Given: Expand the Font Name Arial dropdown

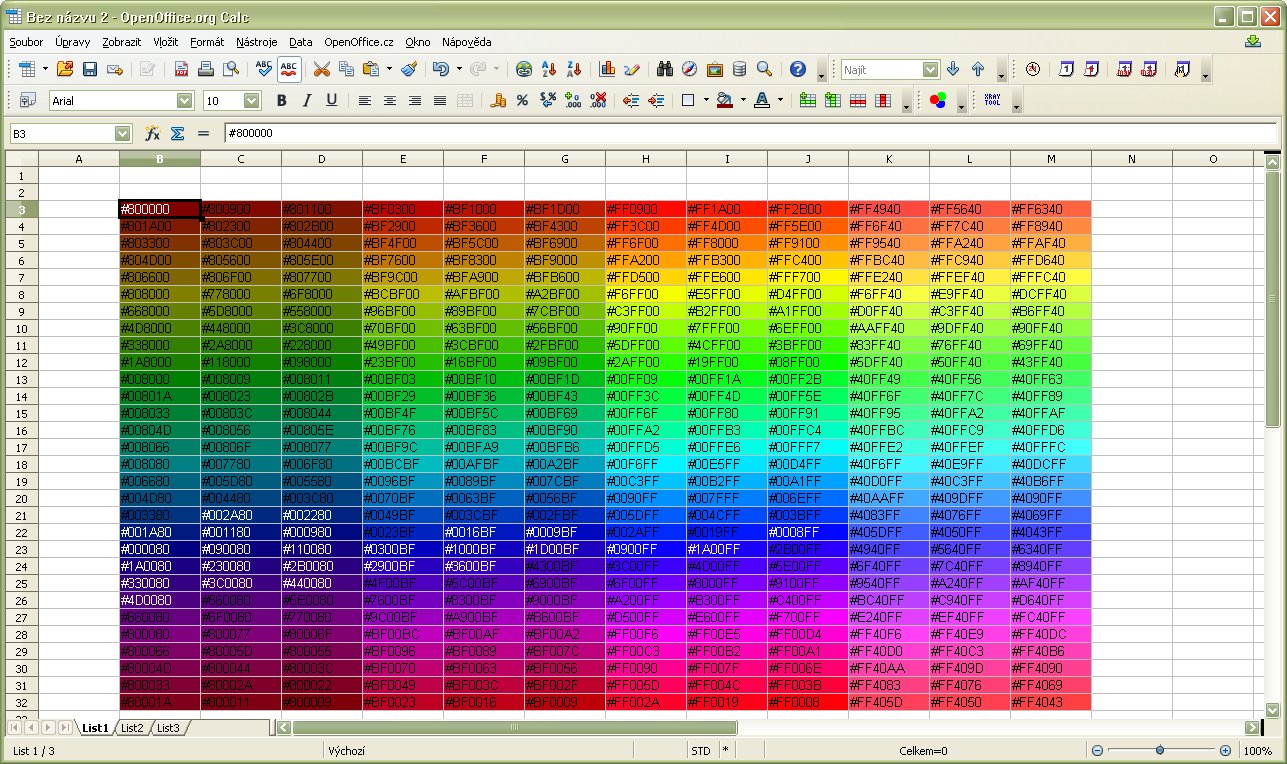Looking at the screenshot, I should (184, 100).
